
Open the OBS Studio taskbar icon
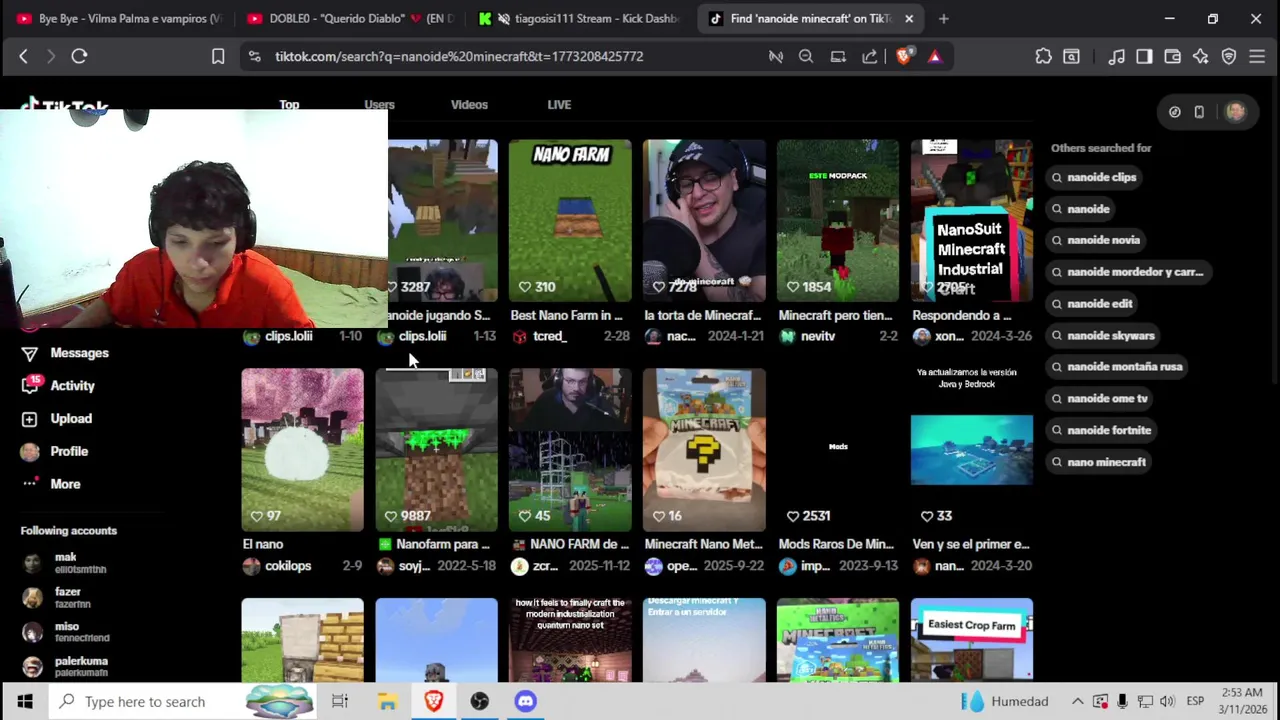(479, 701)
